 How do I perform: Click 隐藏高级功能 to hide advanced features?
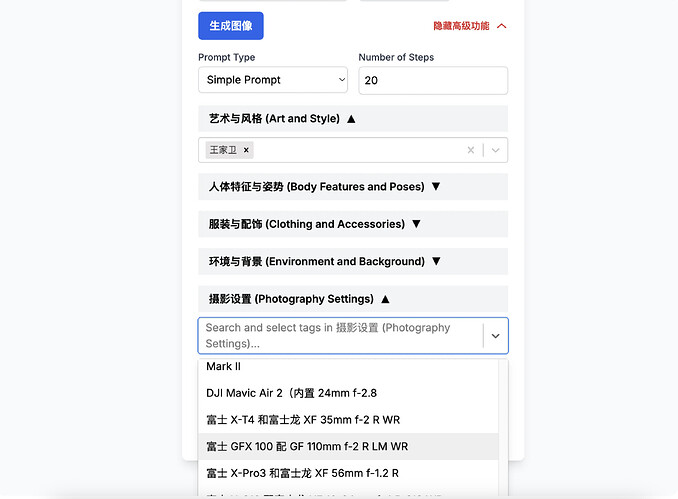(461, 26)
